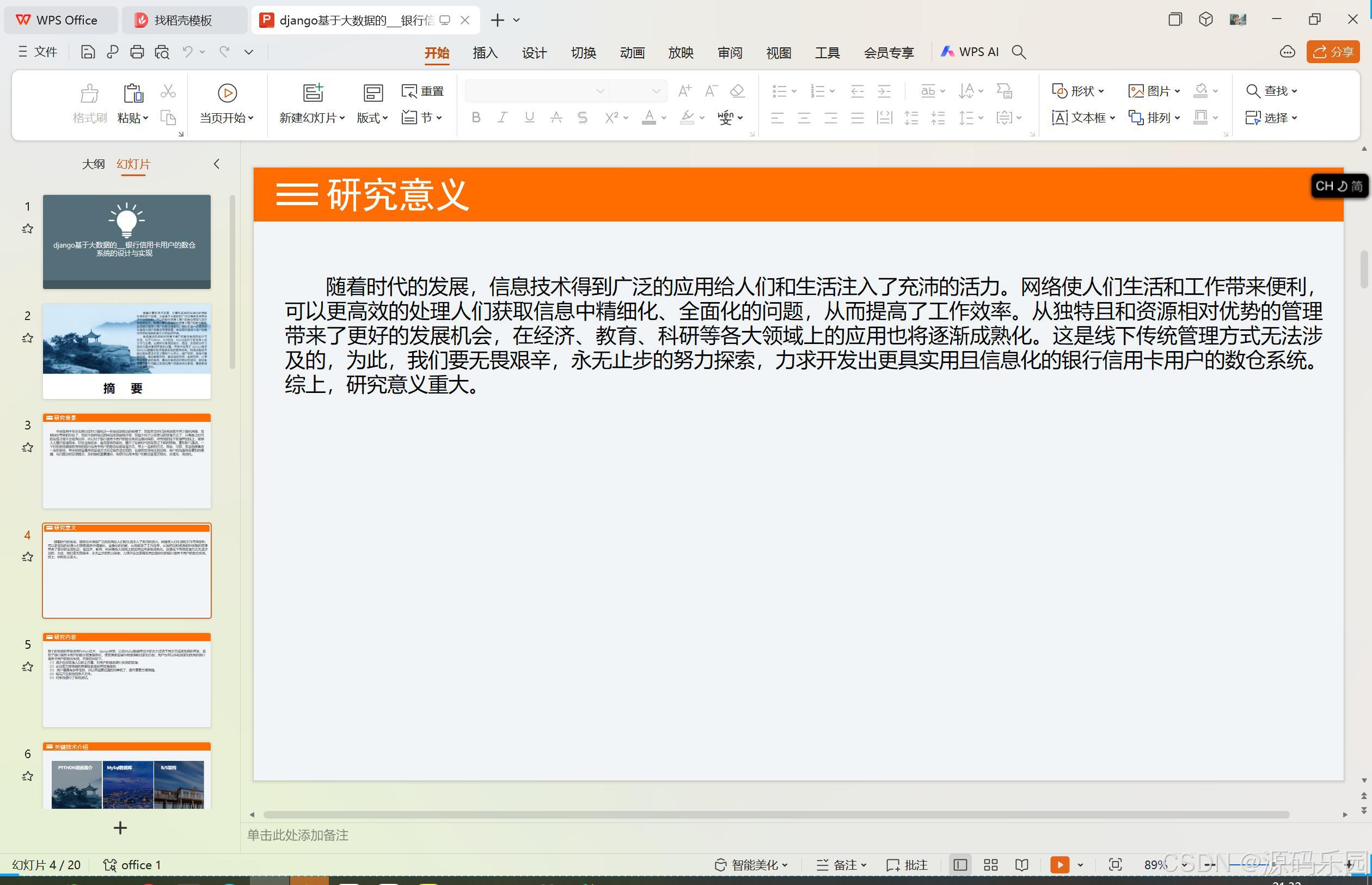Viewport: 1372px width, 885px height.
Task: Open the Shapes (形状) tool
Action: 1080,91
